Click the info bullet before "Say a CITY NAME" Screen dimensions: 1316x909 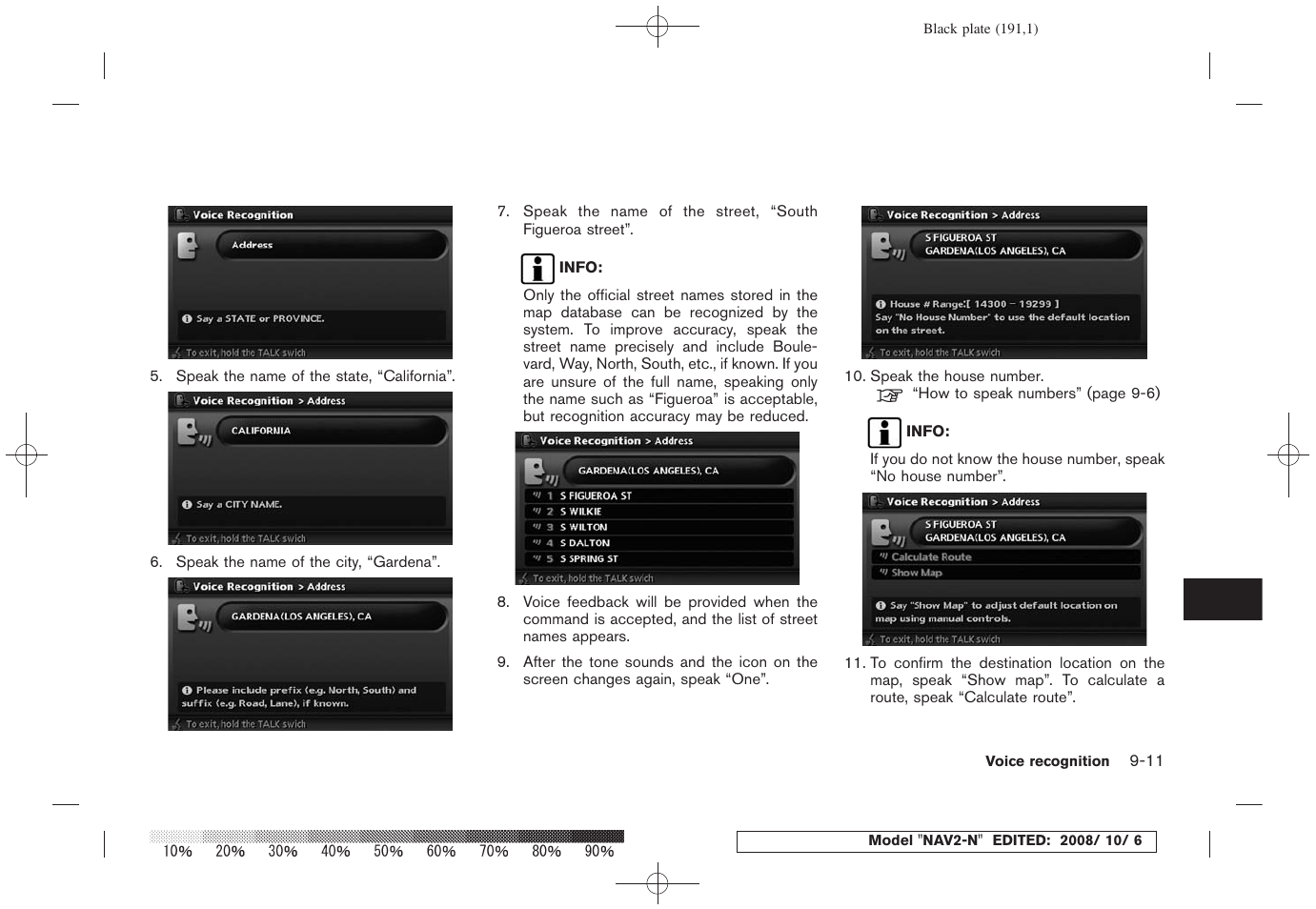pos(187,505)
